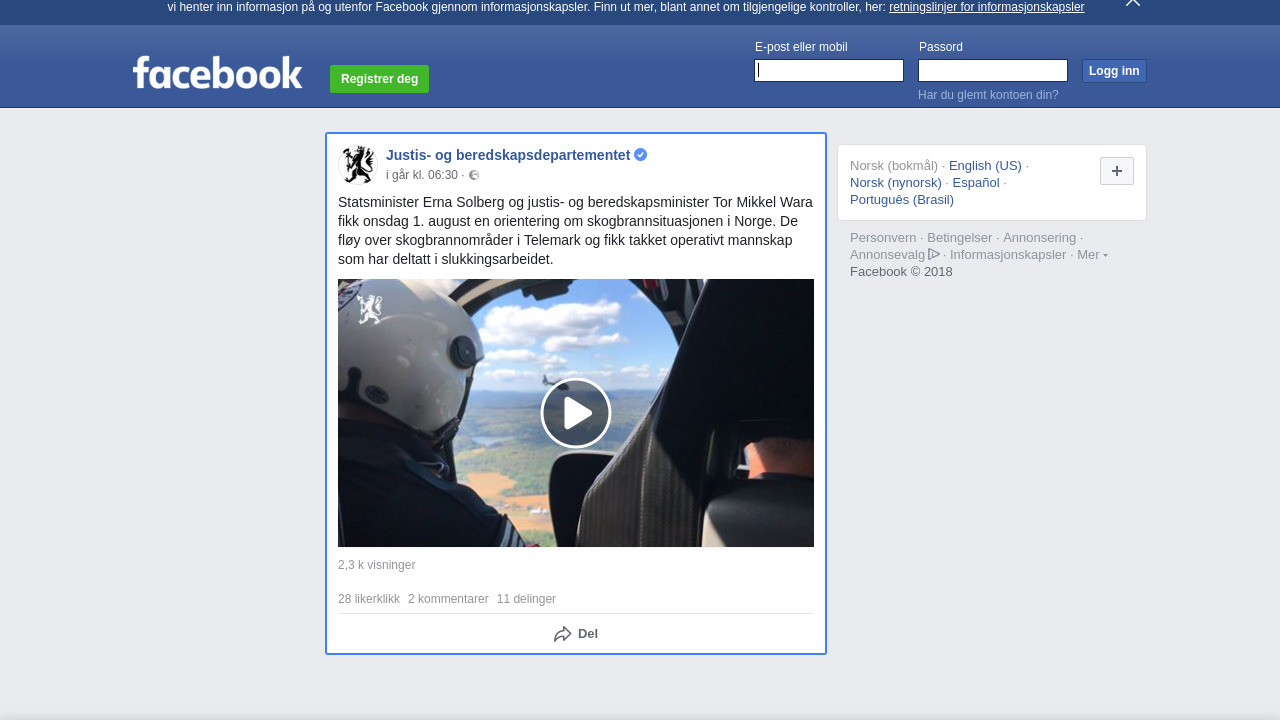Open retningslinjer for informasjonskapsler link

(x=986, y=7)
